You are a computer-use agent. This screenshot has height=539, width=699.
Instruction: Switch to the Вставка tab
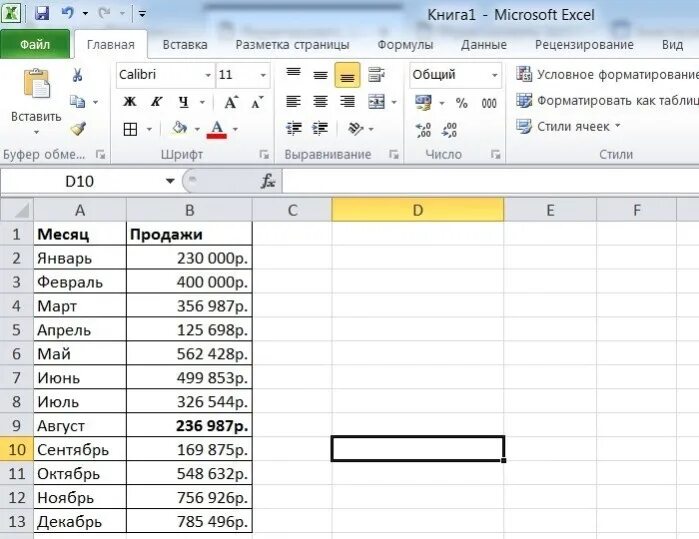tap(185, 45)
